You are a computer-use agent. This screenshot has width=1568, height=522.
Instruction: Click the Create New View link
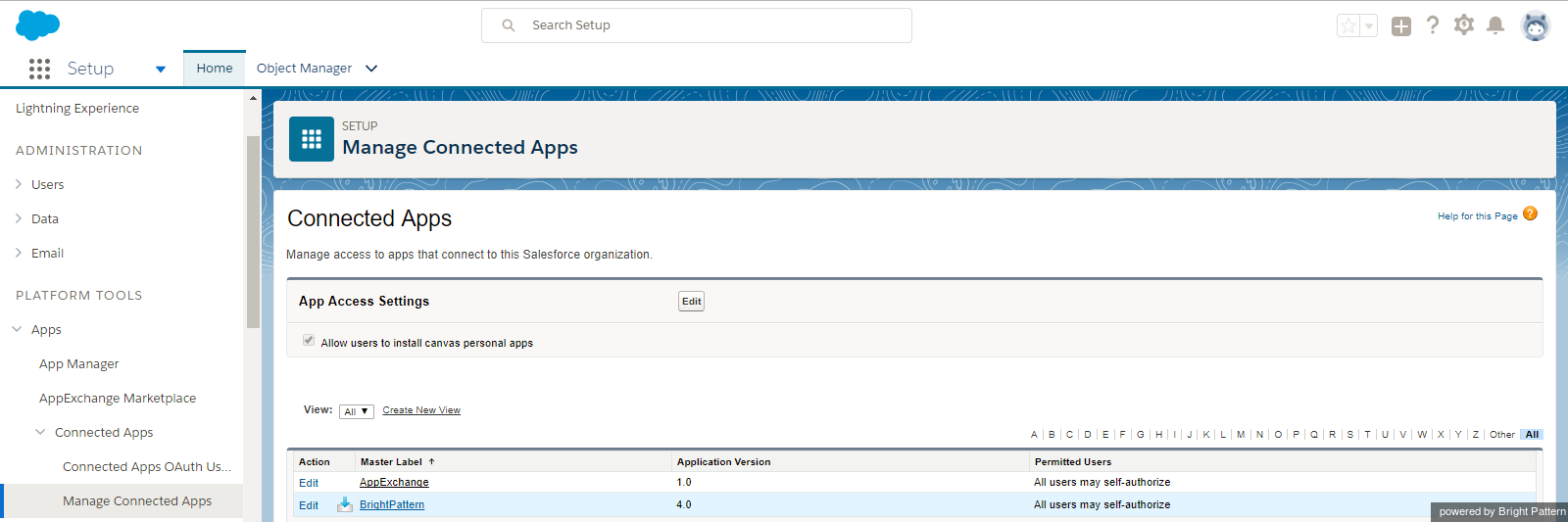click(421, 410)
